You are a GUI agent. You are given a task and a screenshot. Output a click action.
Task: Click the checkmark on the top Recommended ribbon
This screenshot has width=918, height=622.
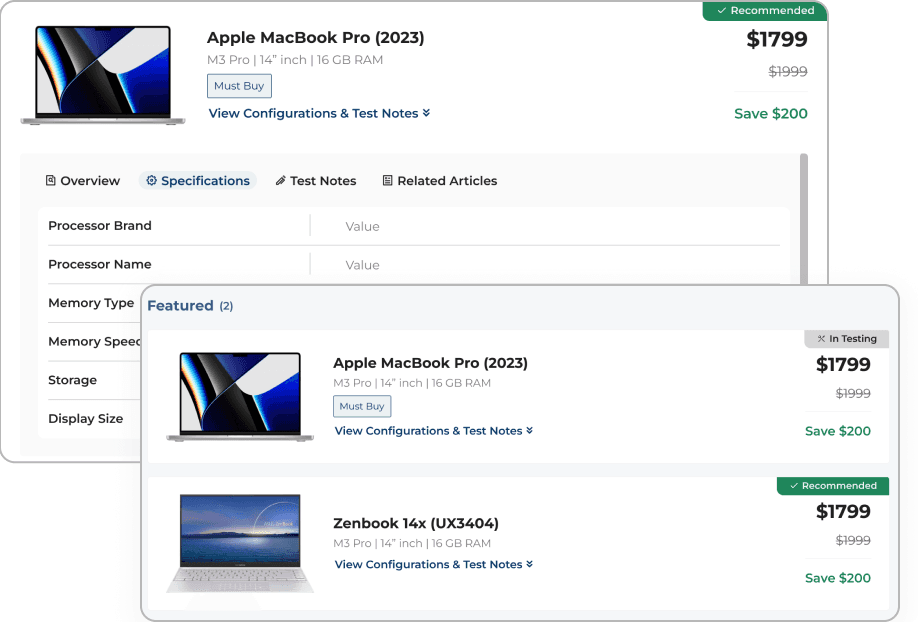[x=722, y=11]
